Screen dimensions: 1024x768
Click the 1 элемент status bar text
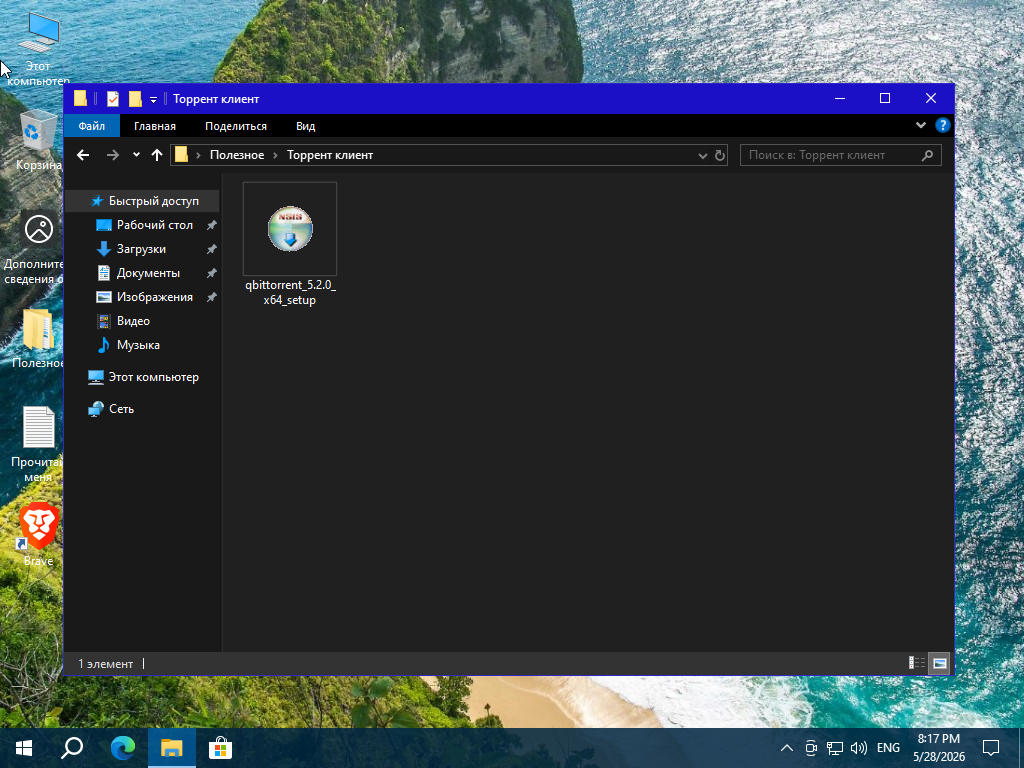pyautogui.click(x=105, y=664)
